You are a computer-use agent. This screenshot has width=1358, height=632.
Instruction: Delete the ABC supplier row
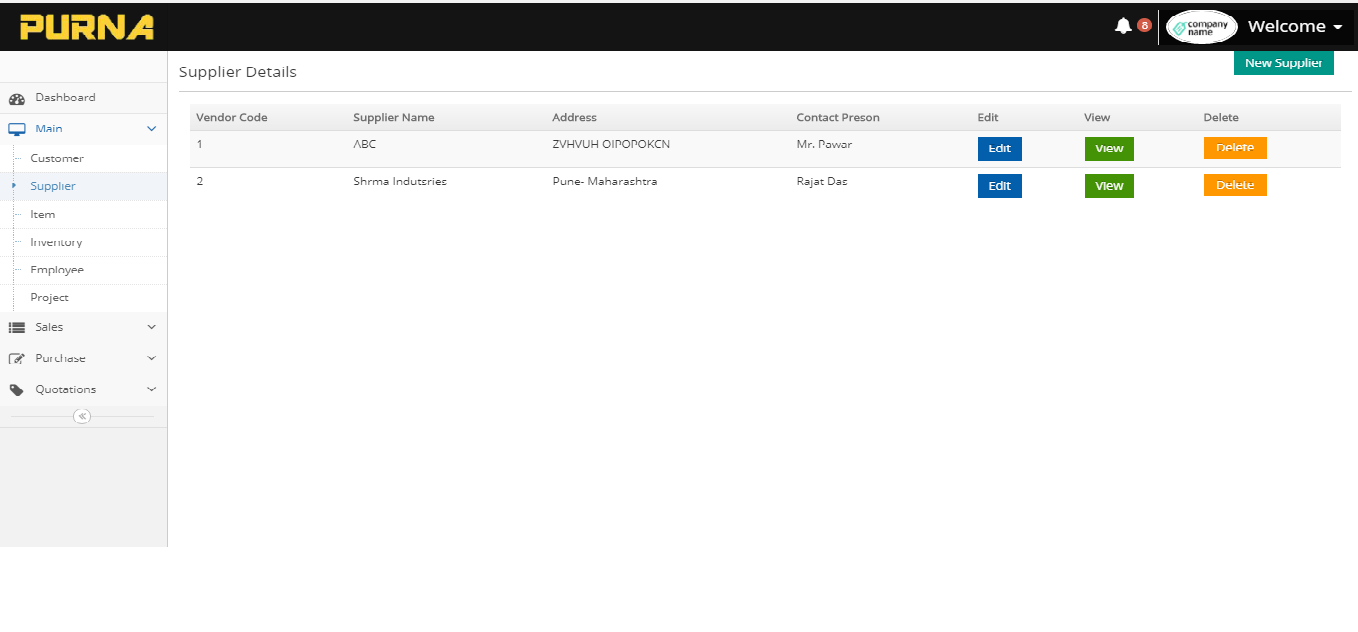click(x=1234, y=148)
